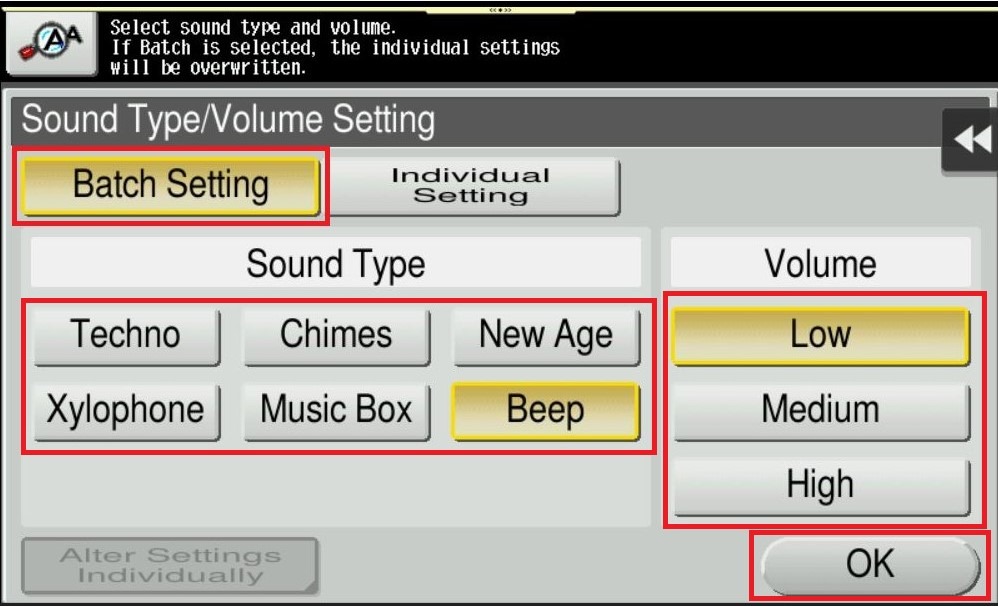Switch to Batch Setting tab

click(170, 186)
